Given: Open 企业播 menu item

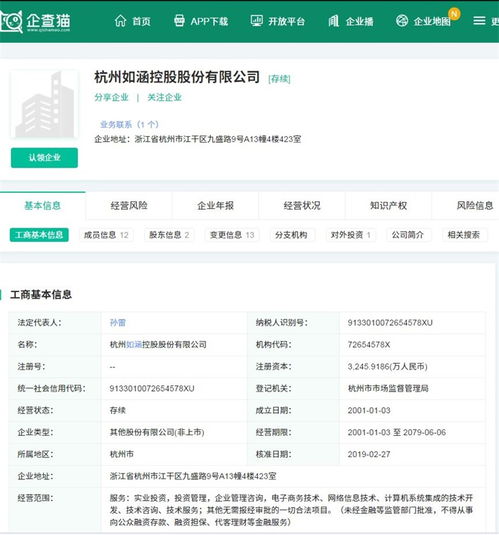Looking at the screenshot, I should click(360, 21).
